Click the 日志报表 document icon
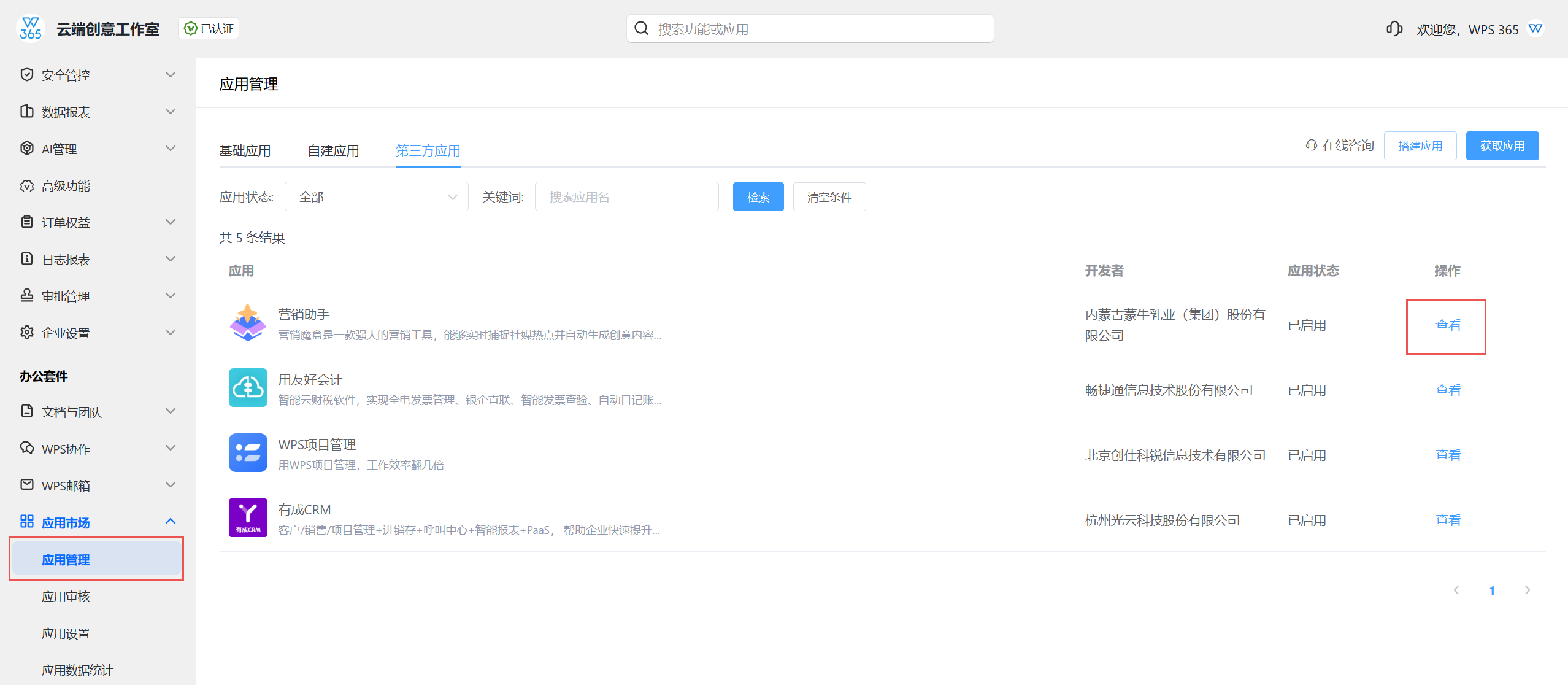 [27, 259]
